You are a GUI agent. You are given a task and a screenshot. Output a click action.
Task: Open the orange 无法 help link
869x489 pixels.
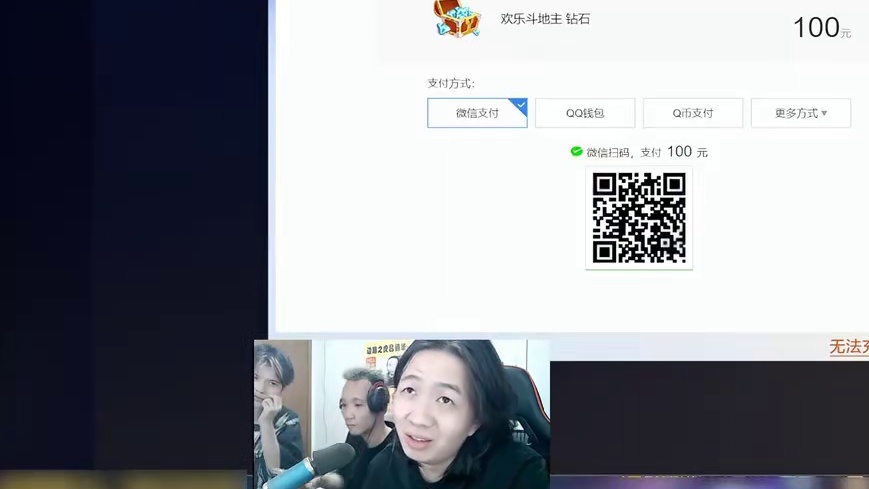pyautogui.click(x=849, y=347)
